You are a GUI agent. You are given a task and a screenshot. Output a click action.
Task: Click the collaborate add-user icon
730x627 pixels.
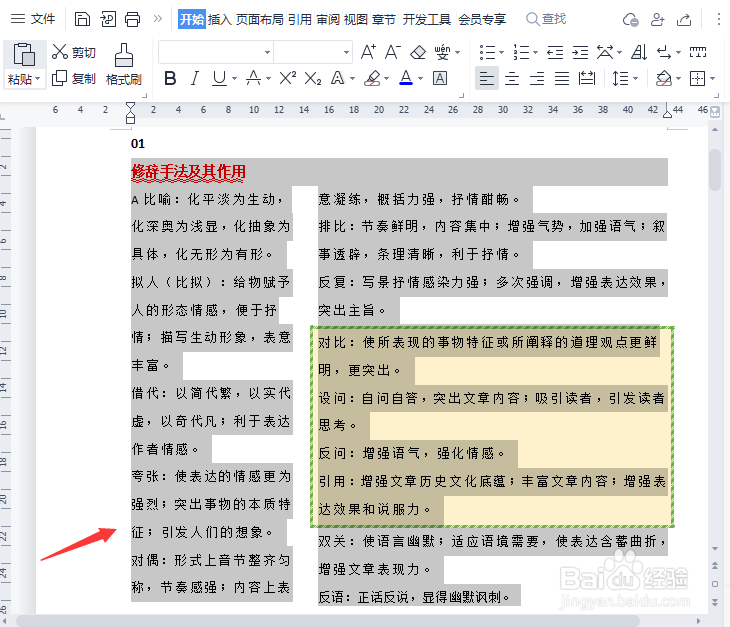657,20
